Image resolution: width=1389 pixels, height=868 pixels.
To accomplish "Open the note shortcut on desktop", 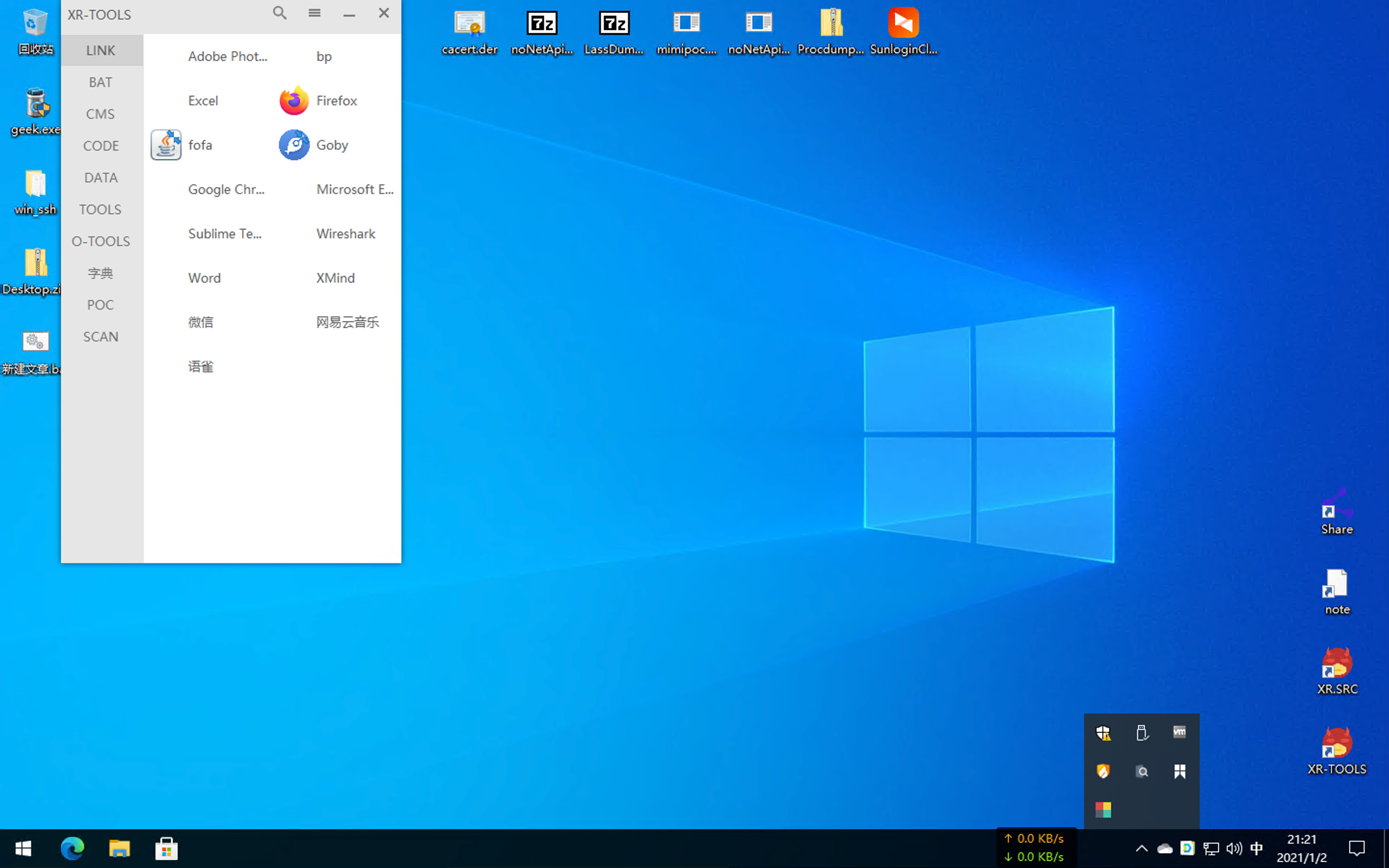I will (x=1337, y=591).
